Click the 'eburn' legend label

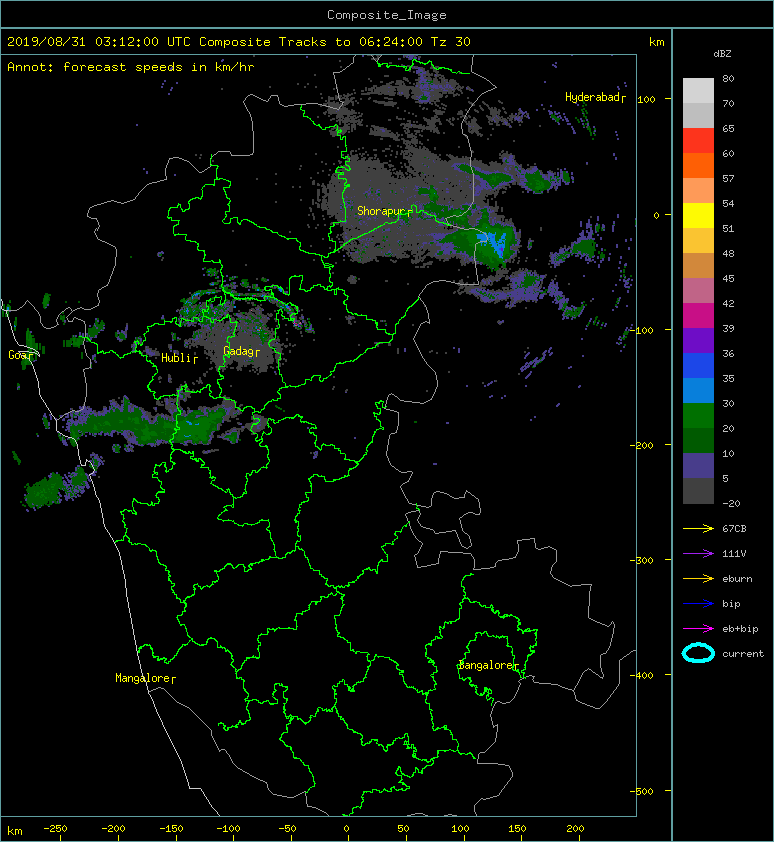737,578
